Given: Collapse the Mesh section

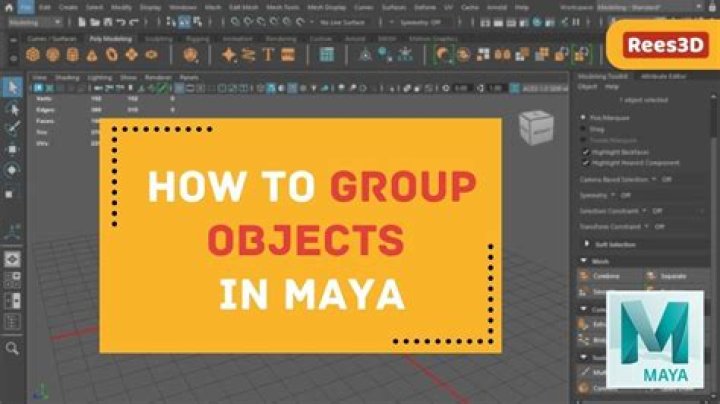Looking at the screenshot, I should [584, 261].
